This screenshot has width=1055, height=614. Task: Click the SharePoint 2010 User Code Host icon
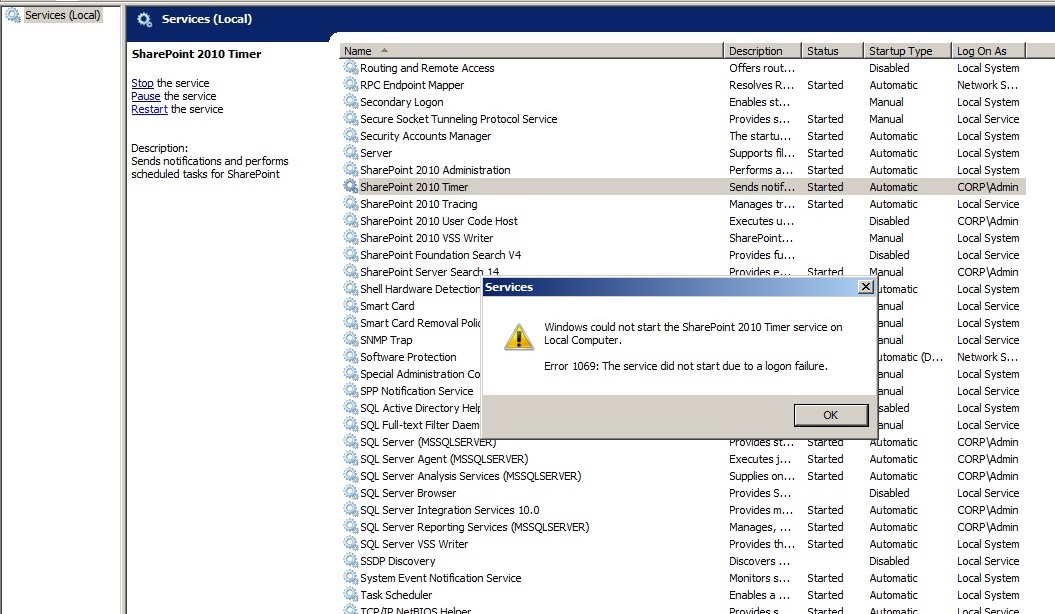pos(350,220)
